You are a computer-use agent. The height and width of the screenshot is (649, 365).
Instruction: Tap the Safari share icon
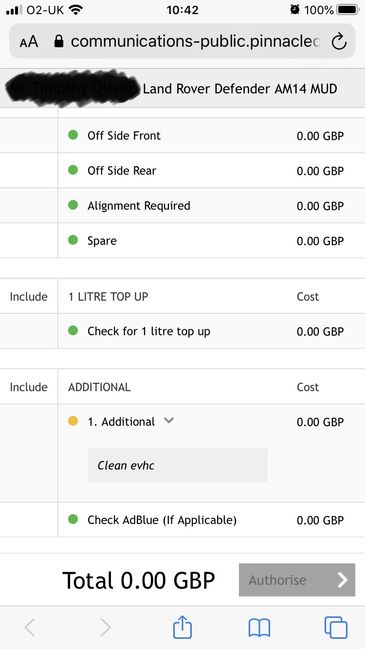(x=182, y=627)
